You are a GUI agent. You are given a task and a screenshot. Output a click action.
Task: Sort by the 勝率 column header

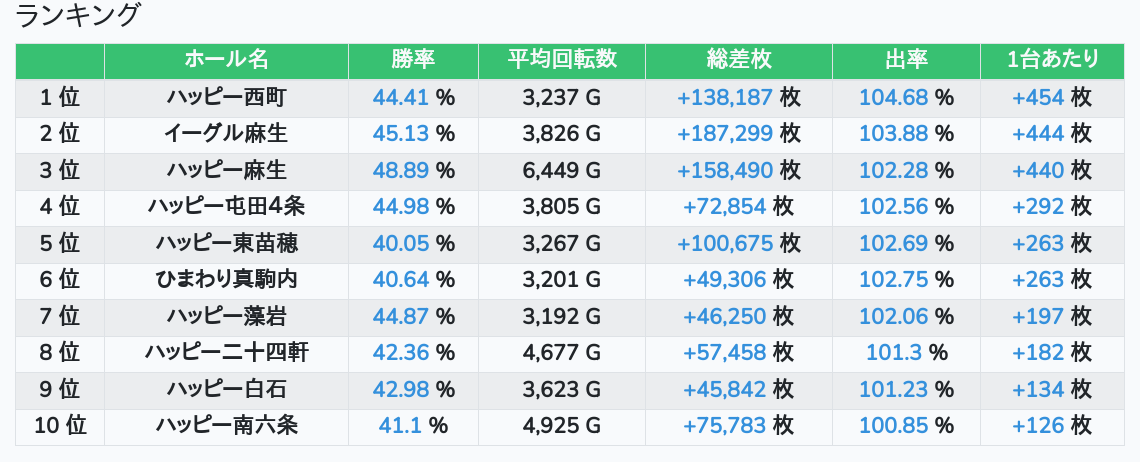click(413, 60)
